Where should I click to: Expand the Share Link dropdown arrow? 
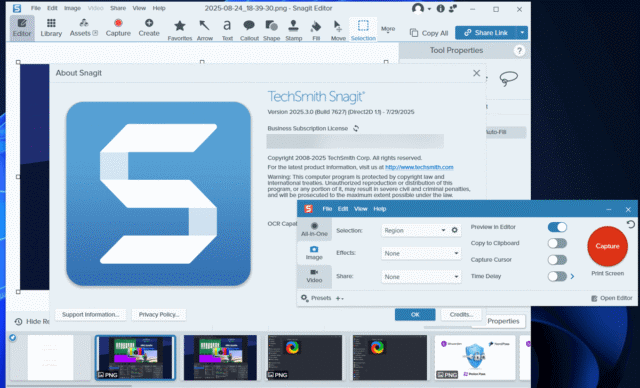point(522,33)
